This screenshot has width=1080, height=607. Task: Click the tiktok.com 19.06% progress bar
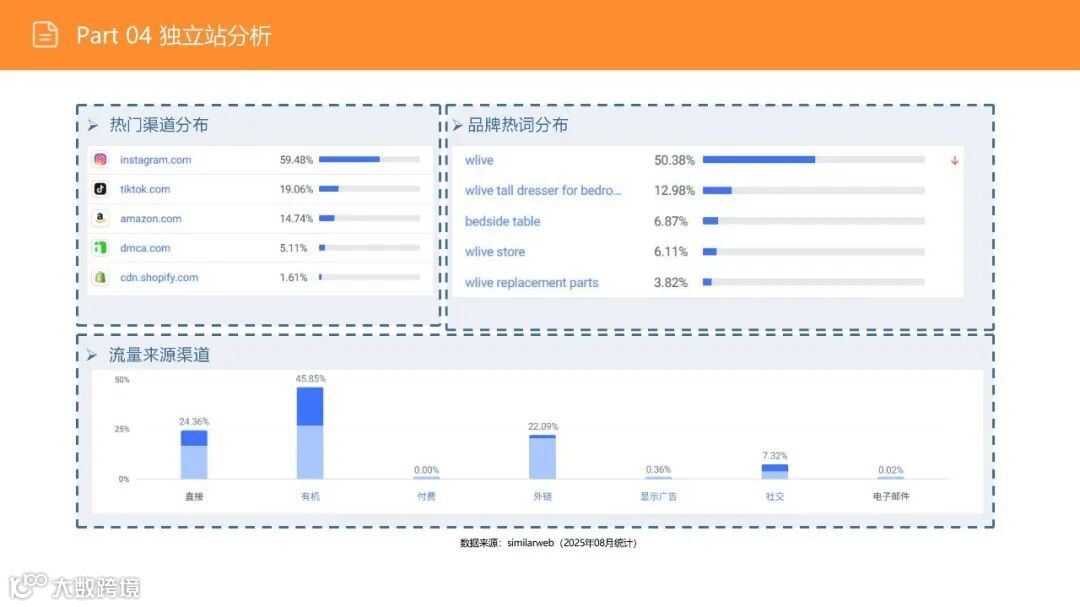click(369, 189)
